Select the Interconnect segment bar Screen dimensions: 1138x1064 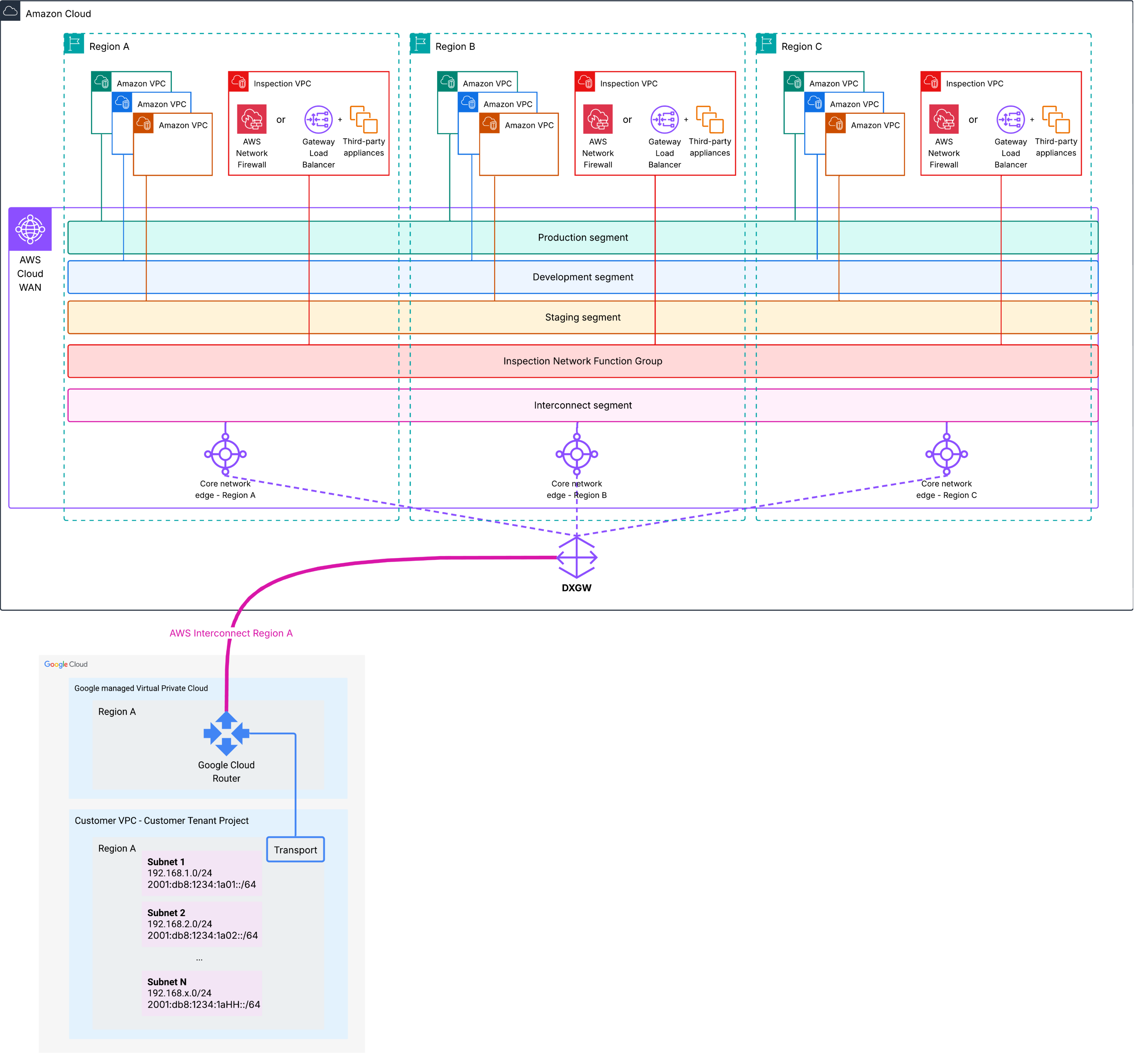(583, 405)
